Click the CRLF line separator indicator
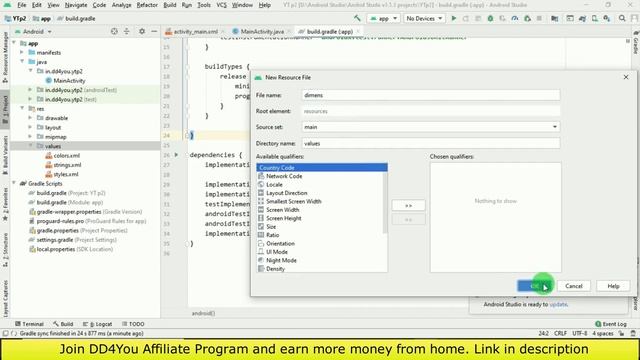 [560, 333]
